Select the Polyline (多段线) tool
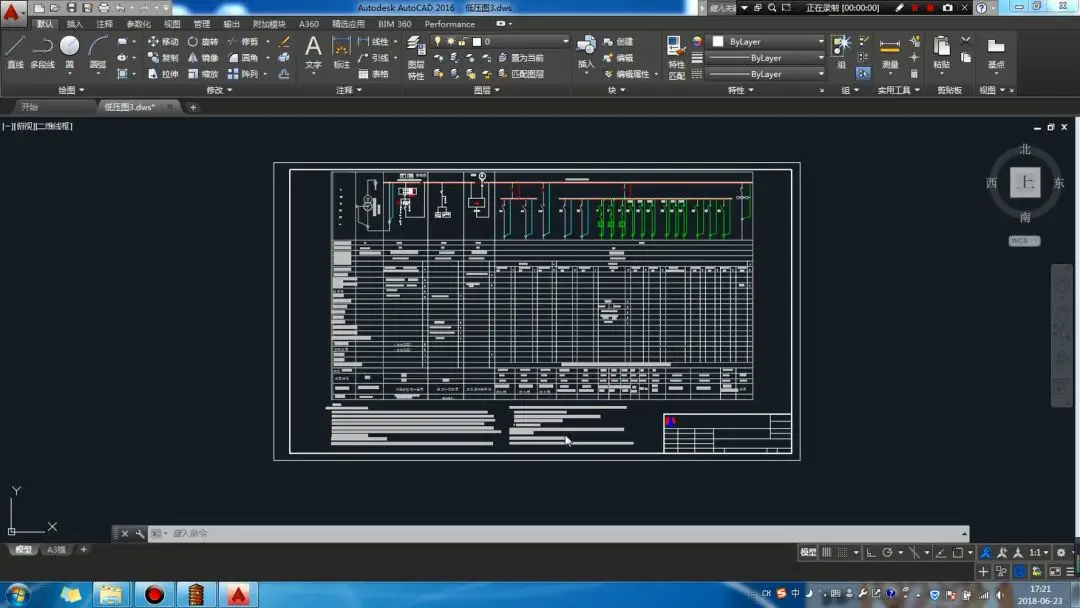The height and width of the screenshot is (608, 1080). [42, 52]
